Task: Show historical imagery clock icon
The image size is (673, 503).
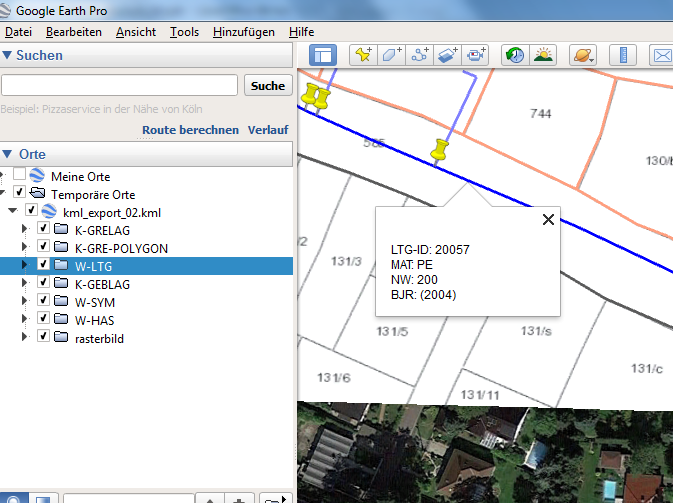Action: pos(514,55)
